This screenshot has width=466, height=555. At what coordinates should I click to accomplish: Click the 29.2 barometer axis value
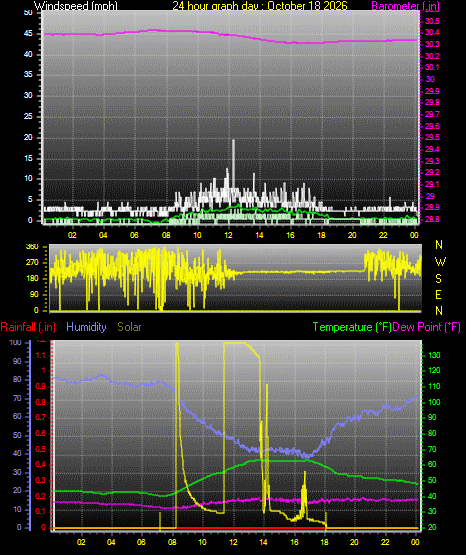pos(432,172)
